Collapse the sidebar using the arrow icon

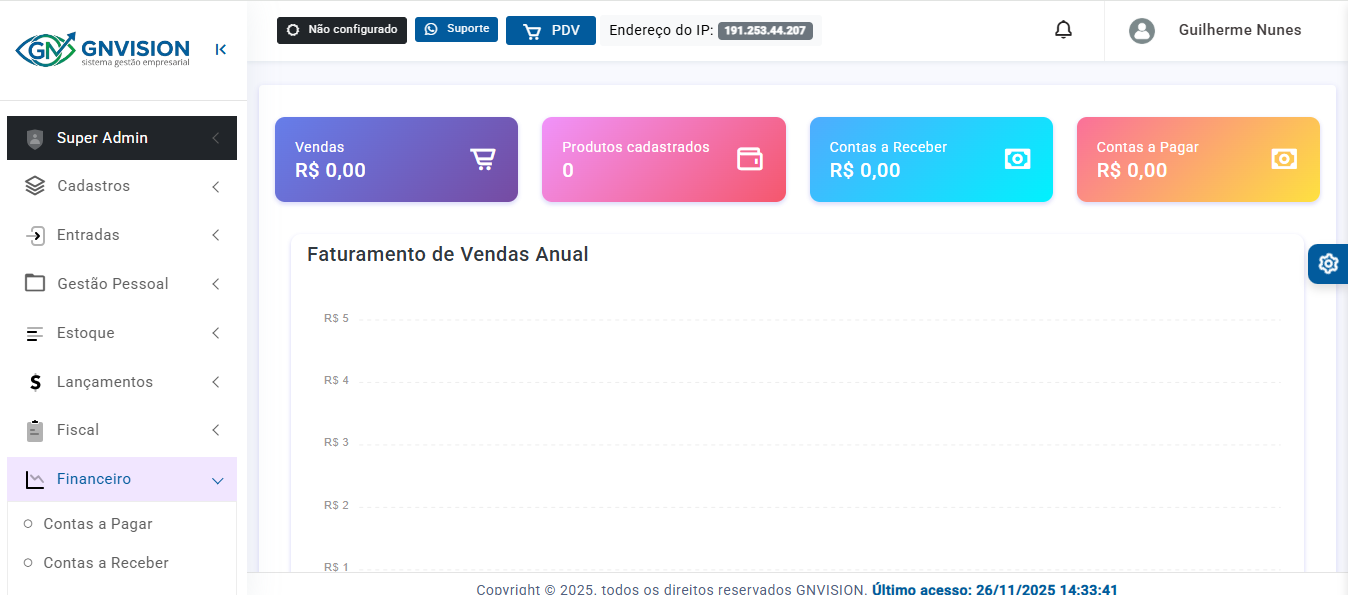click(x=220, y=49)
